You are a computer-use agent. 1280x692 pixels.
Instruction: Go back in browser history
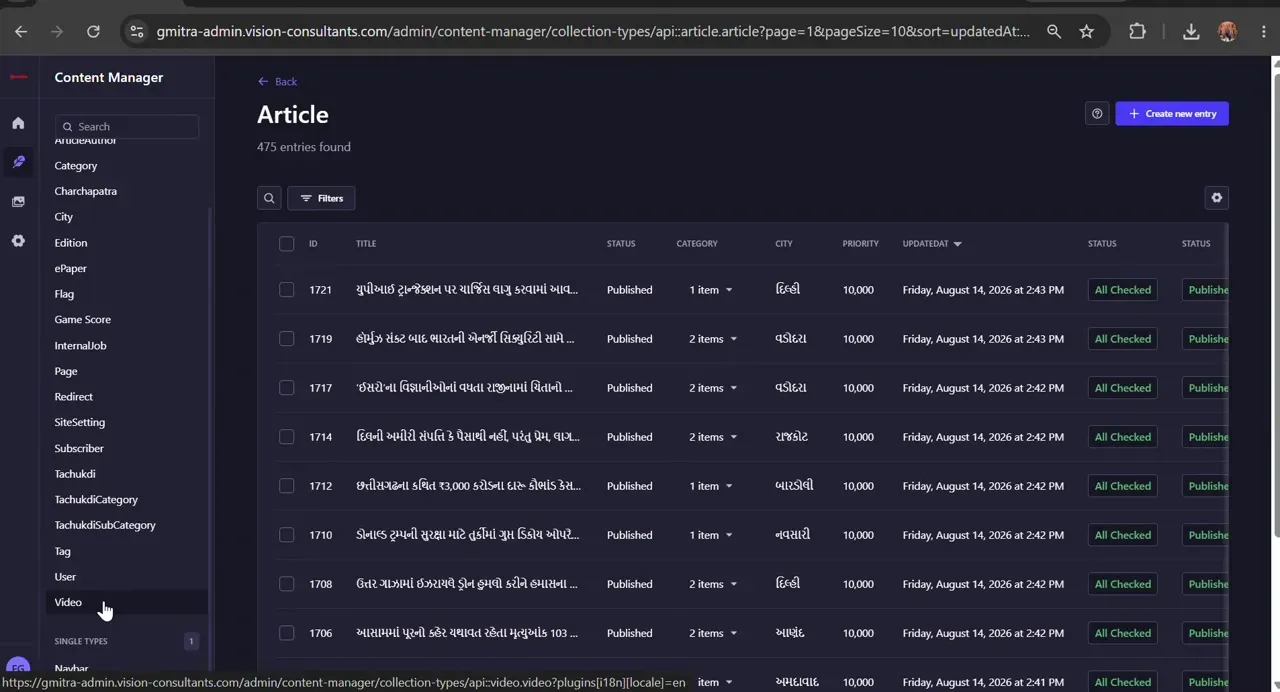(21, 32)
